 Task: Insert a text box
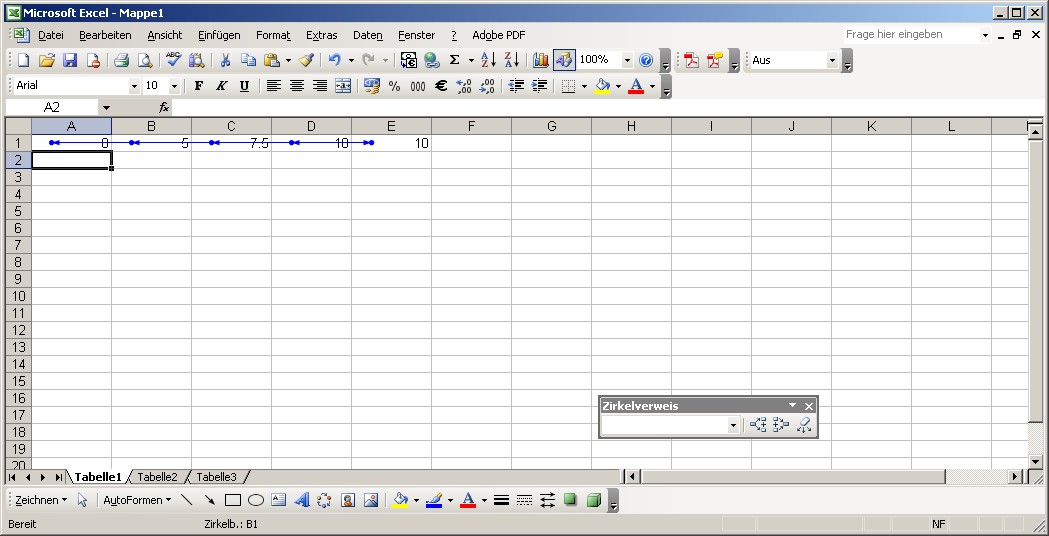click(x=279, y=500)
